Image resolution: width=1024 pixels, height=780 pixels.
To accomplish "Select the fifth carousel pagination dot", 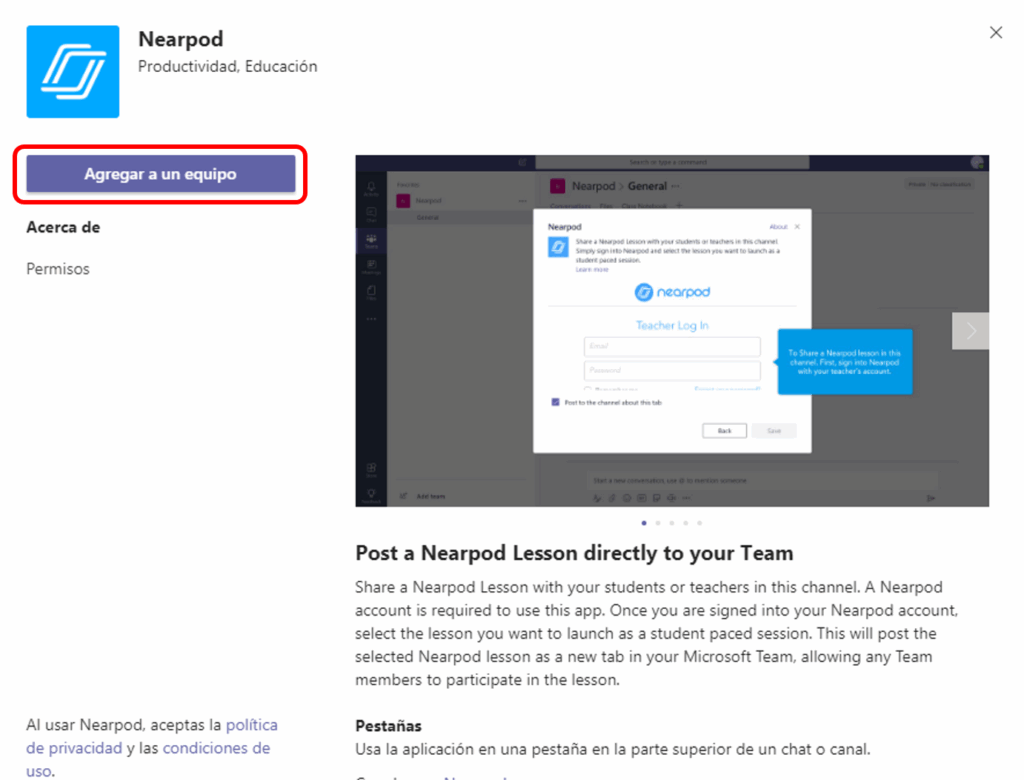I will pyautogui.click(x=699, y=523).
